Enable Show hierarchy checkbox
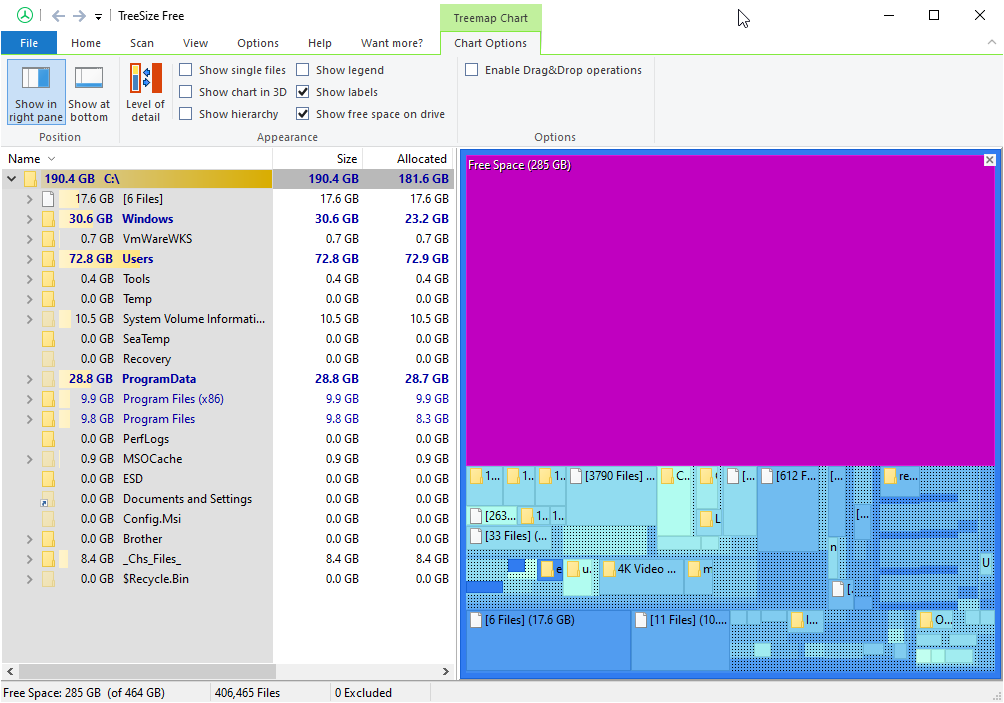The image size is (1004, 703). coord(186,113)
